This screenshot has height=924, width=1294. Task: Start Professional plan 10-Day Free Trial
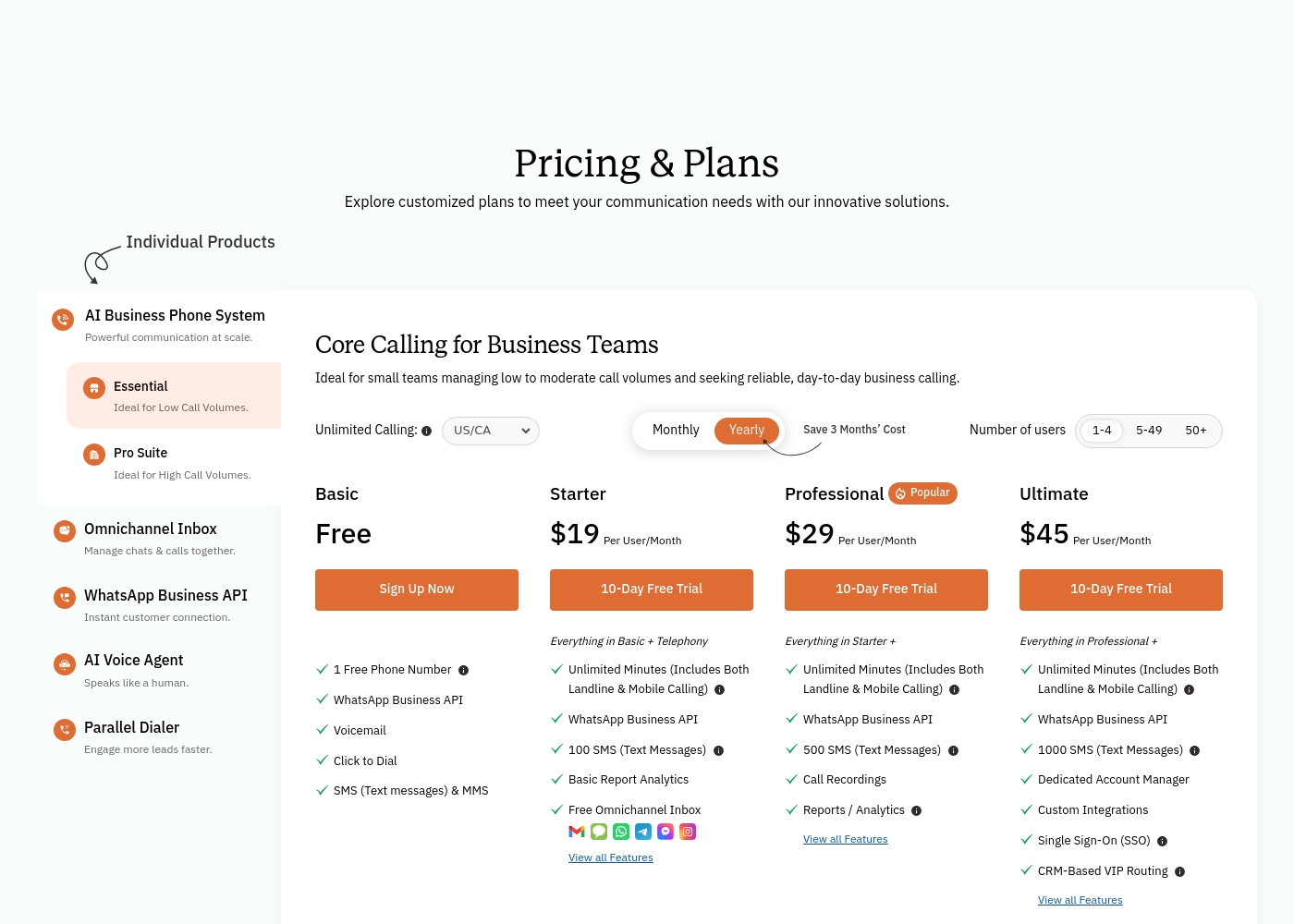pos(886,590)
